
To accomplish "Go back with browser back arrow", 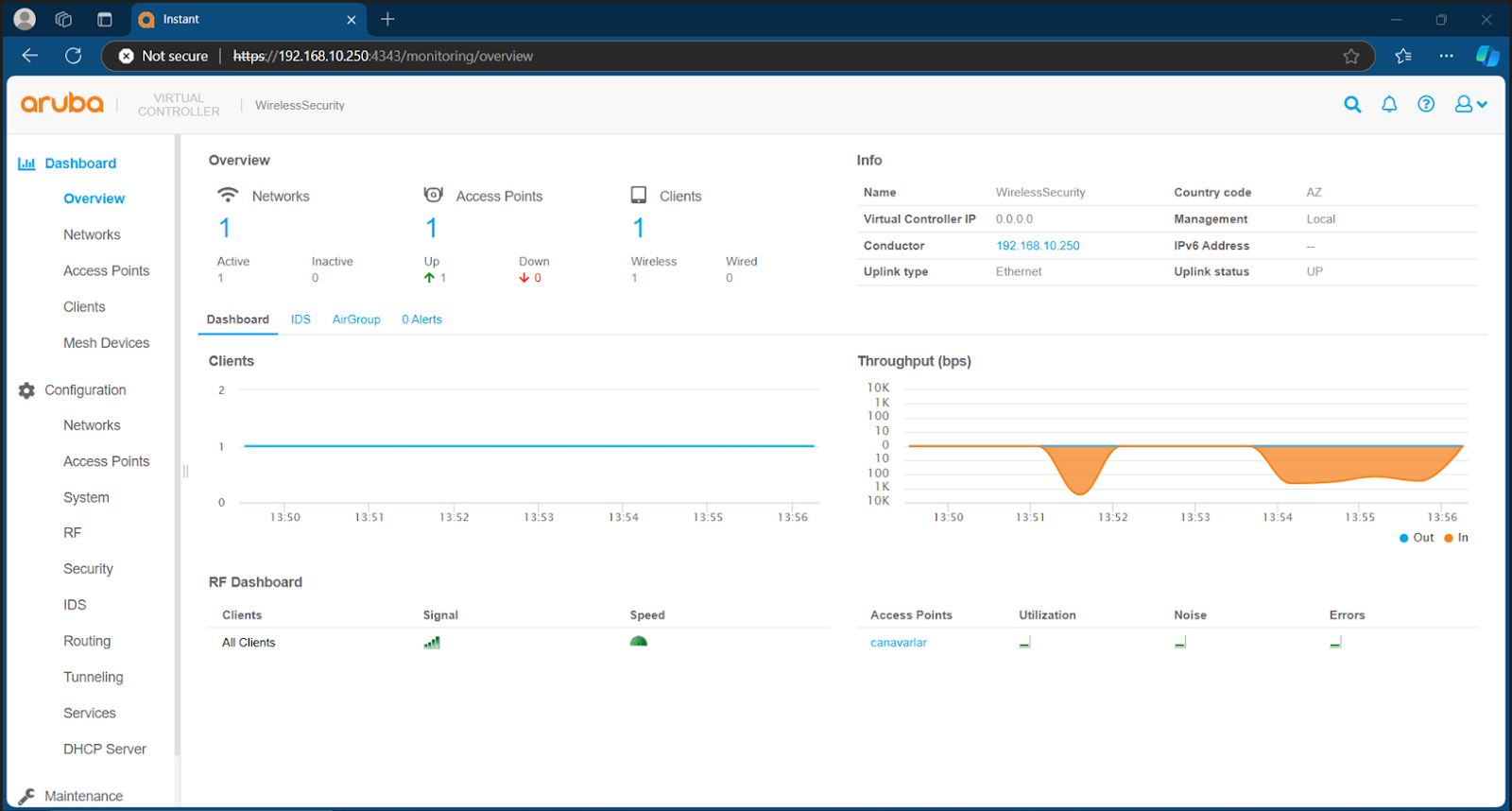I will tap(30, 56).
